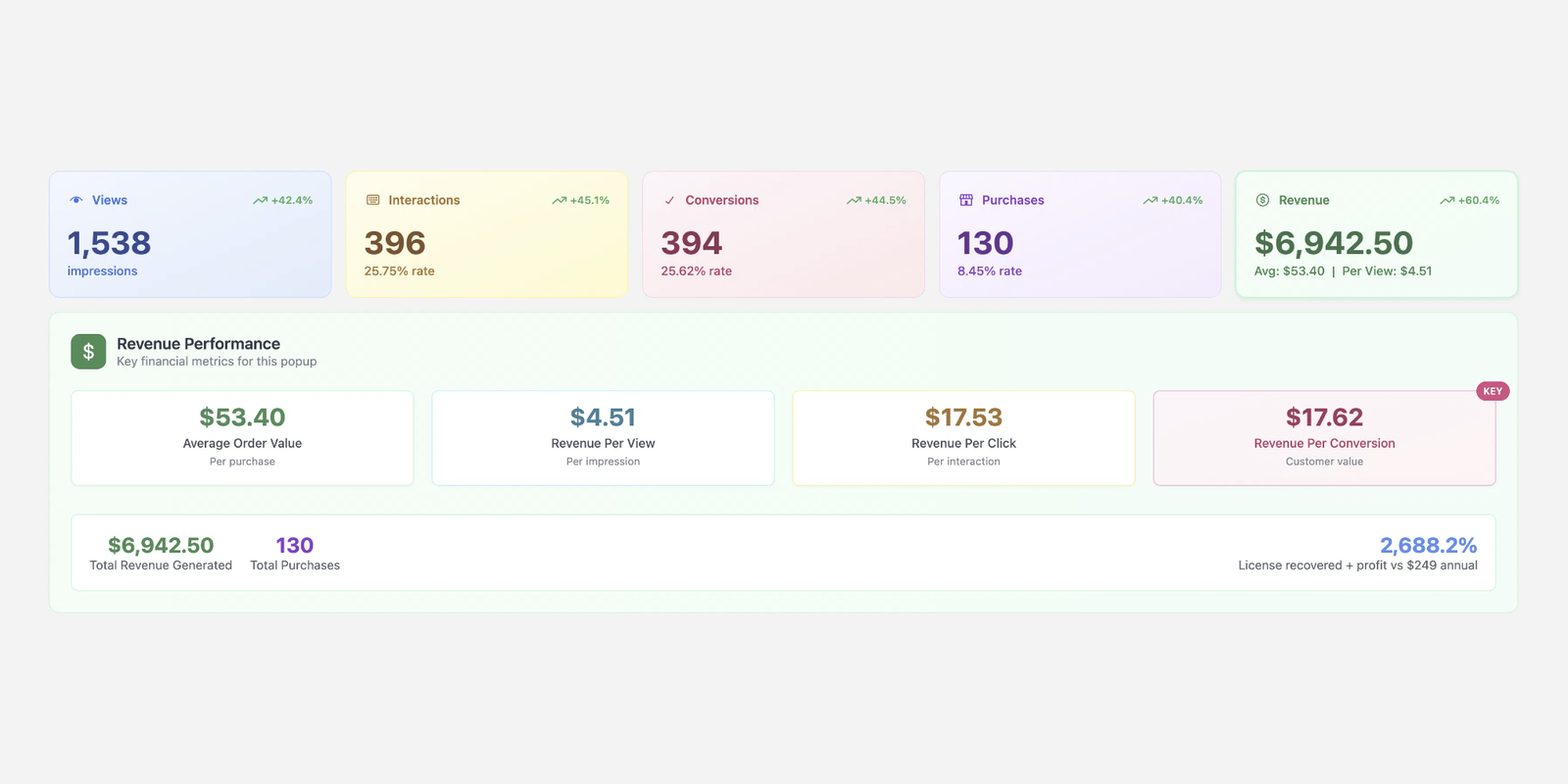Image resolution: width=1568 pixels, height=784 pixels.
Task: Click the green dollar Revenue Performance icon
Action: (x=88, y=352)
